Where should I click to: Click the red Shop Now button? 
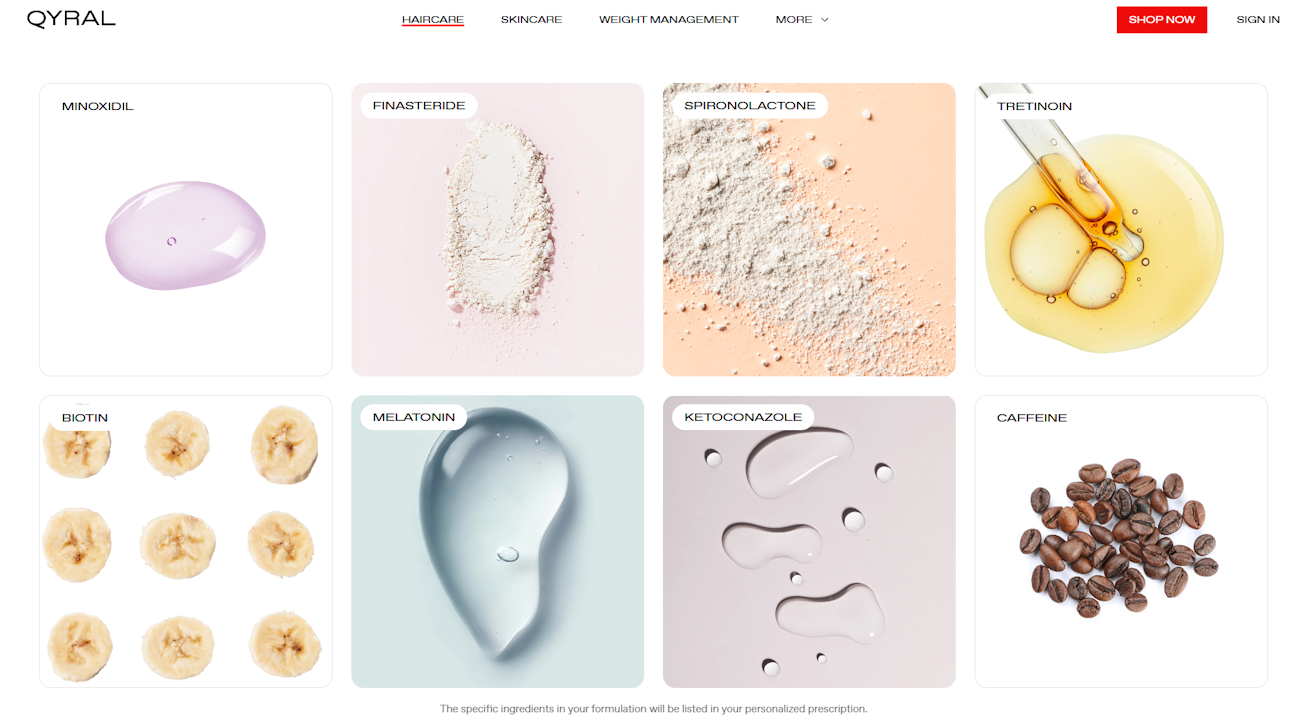(1161, 20)
